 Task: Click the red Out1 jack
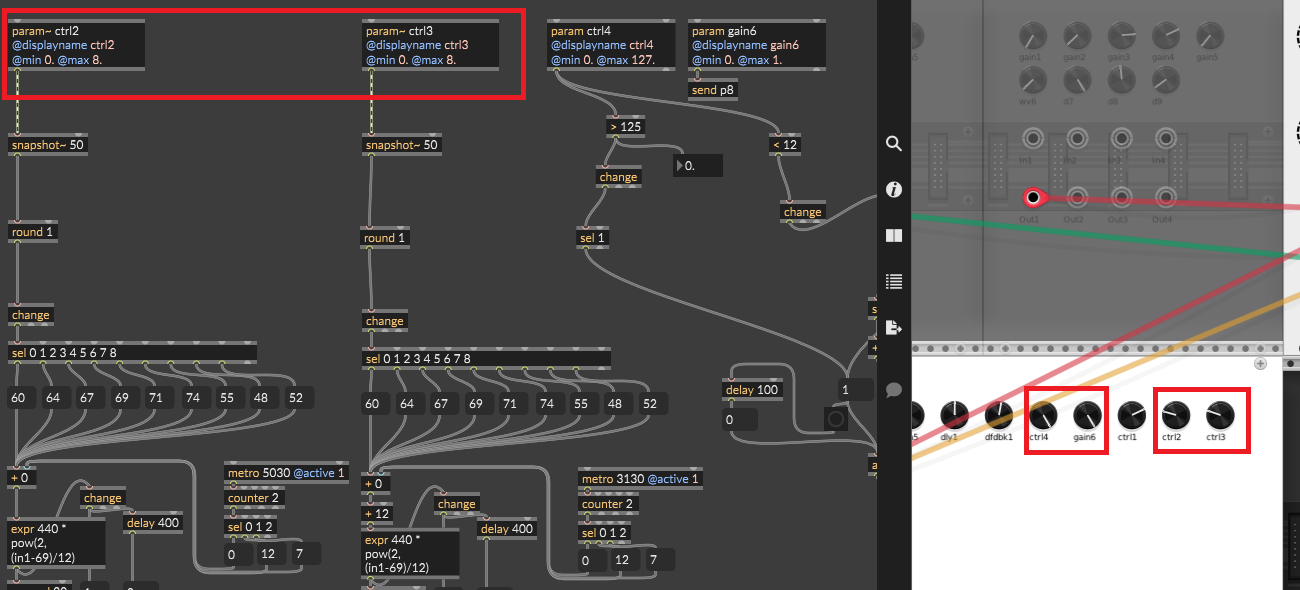[x=1033, y=197]
